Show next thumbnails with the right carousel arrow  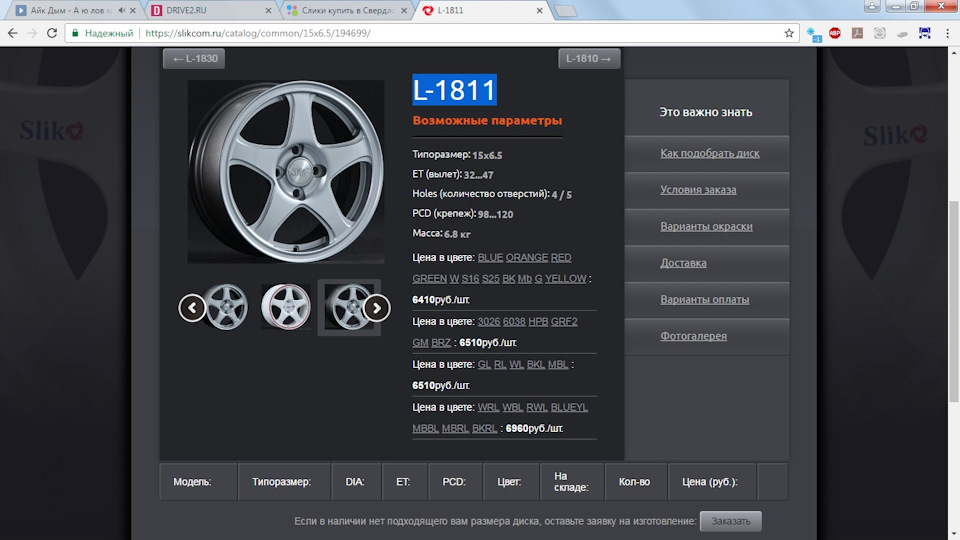(377, 307)
